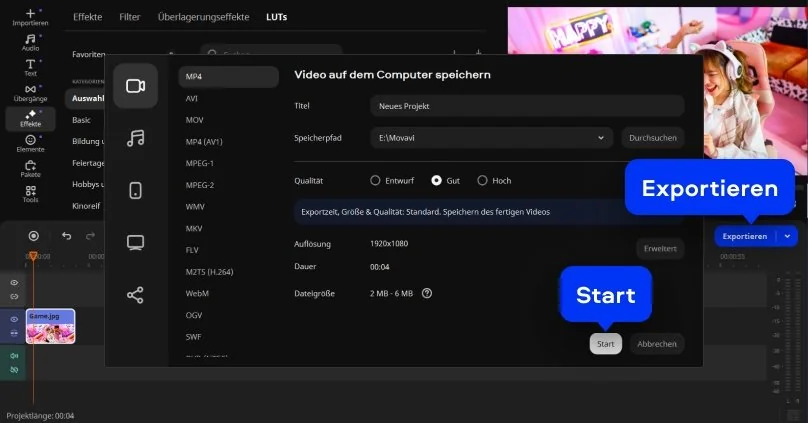The image size is (808, 423).
Task: Toggle visibility eye on Game.jpg track
Action: point(14,319)
